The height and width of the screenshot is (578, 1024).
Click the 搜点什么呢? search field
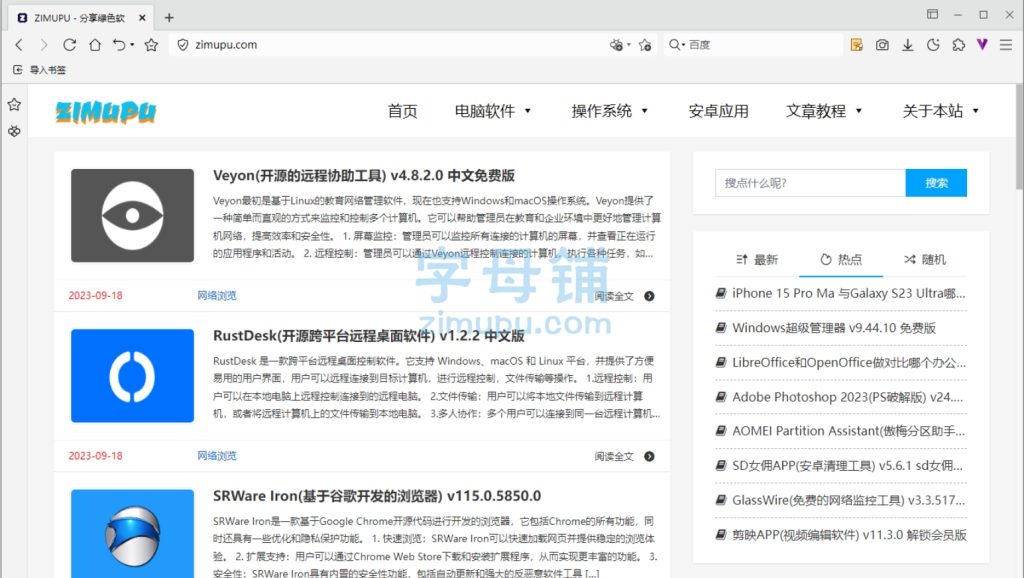(x=810, y=183)
